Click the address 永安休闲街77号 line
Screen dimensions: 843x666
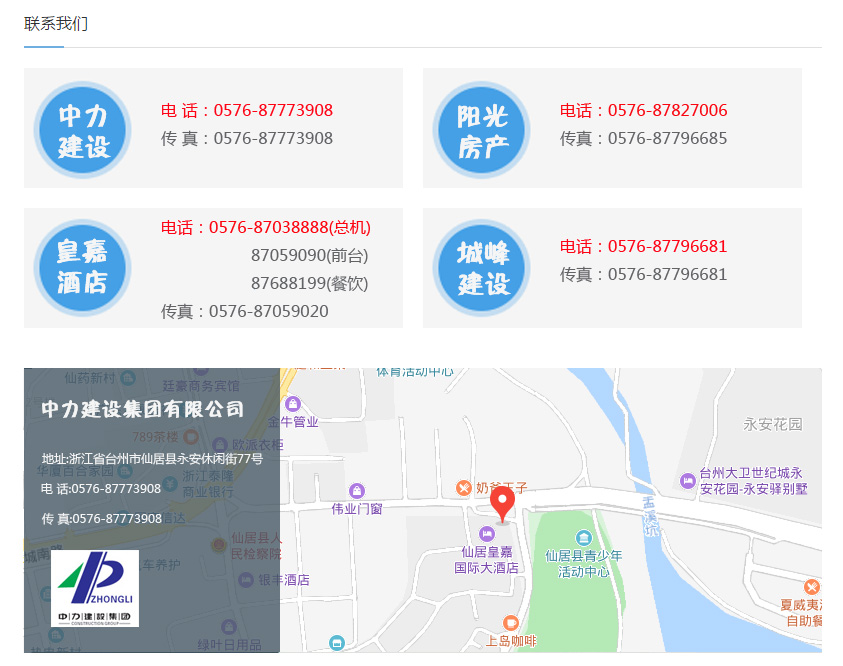[x=152, y=459]
